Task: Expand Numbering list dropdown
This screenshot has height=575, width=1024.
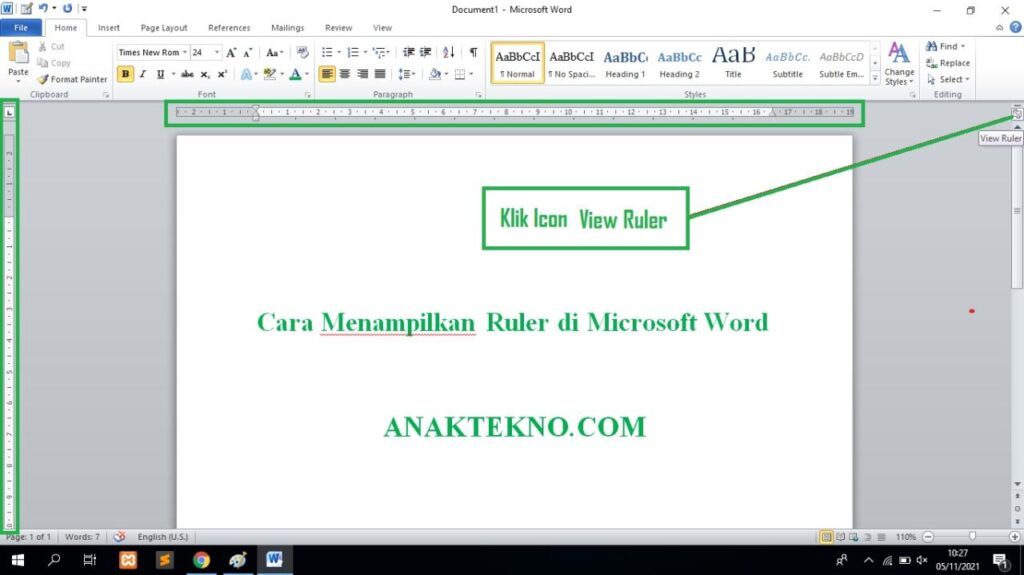Action: click(365, 52)
